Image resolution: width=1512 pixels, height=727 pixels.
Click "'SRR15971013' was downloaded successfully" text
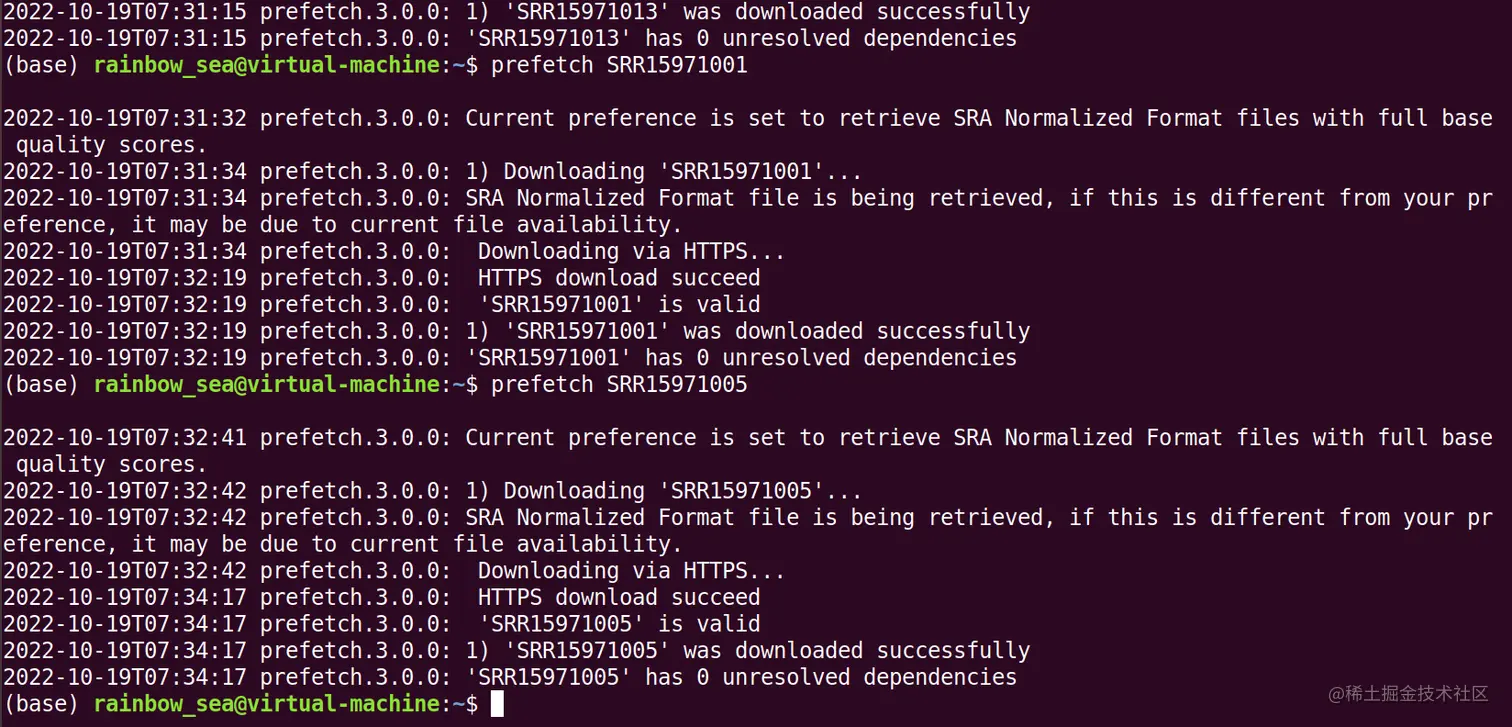pyautogui.click(x=766, y=12)
